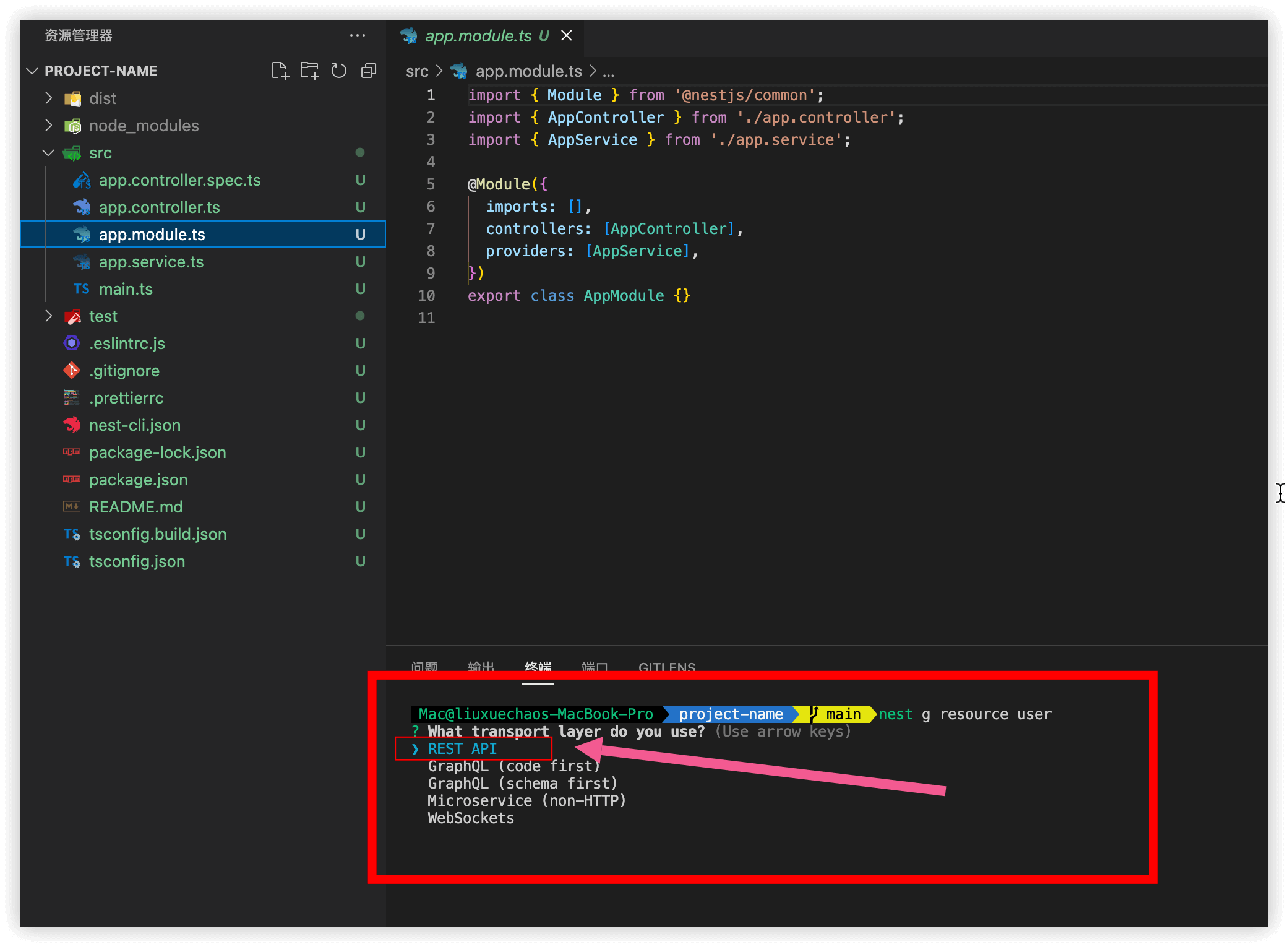Select Microservice (non-HTTP) option
Image resolution: width=1288 pixels, height=947 pixels.
point(527,801)
